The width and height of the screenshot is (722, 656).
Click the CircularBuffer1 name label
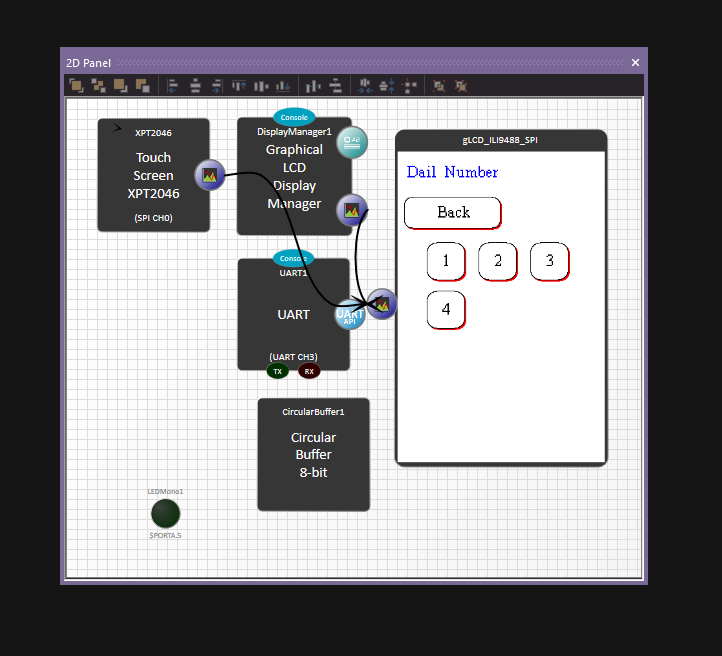pyautogui.click(x=313, y=412)
